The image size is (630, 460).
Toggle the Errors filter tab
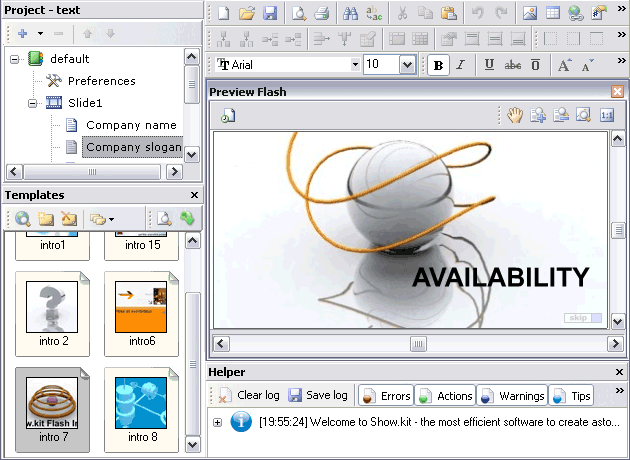[x=386, y=396]
